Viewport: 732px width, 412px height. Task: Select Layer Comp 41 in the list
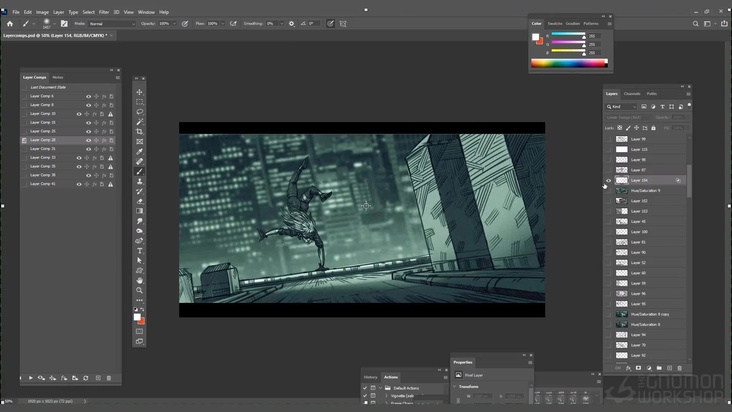point(42,184)
